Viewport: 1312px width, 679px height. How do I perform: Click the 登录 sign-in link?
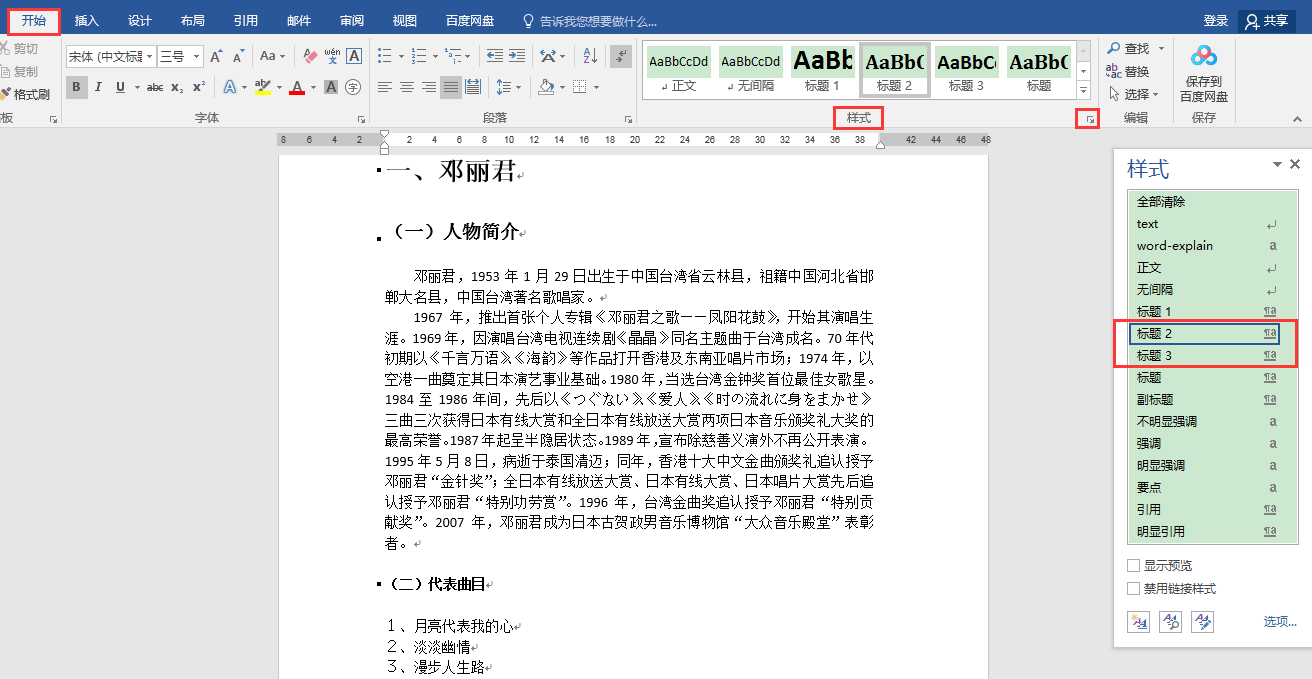1216,21
